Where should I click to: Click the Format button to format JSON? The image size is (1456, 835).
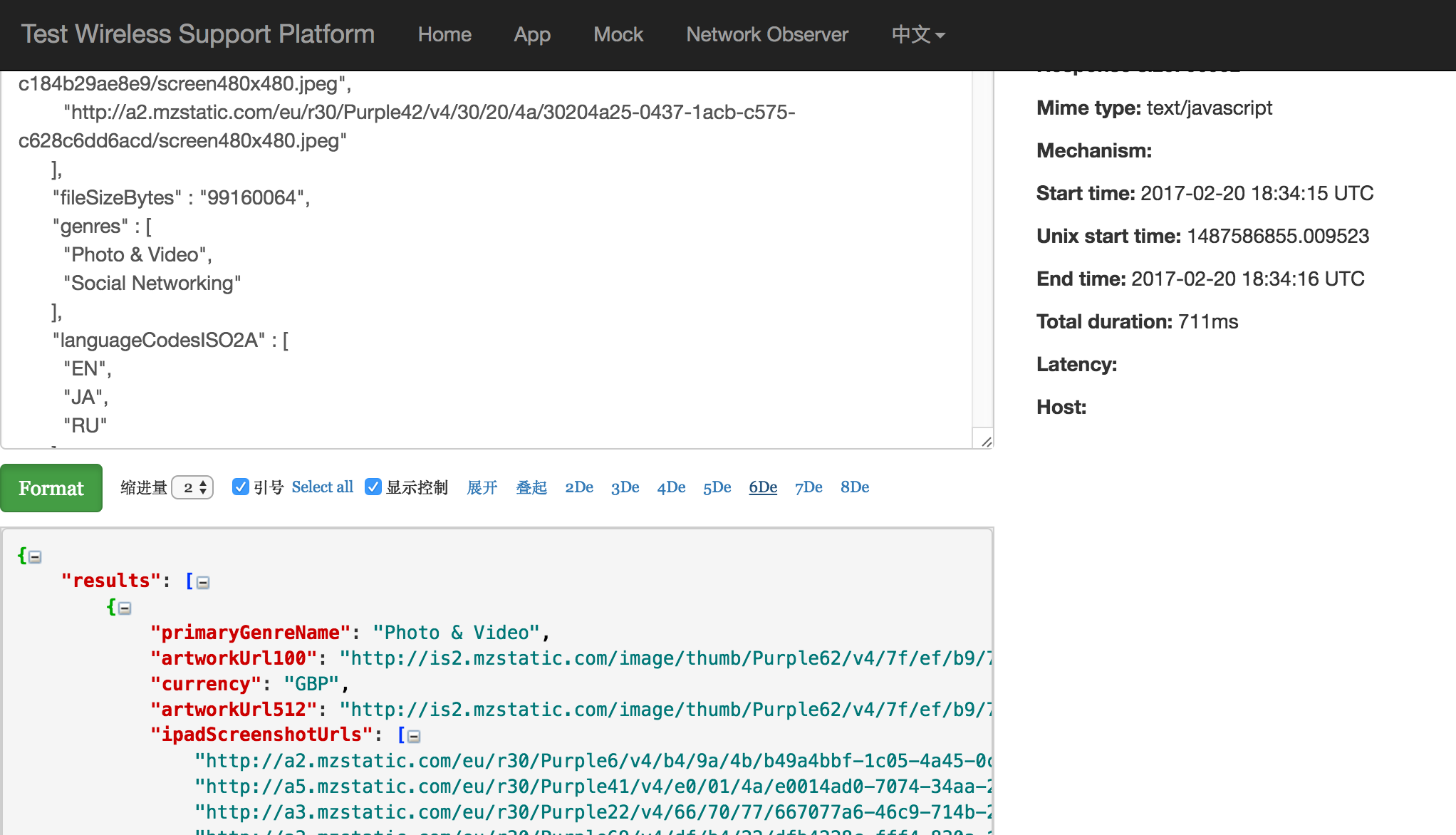(x=52, y=487)
